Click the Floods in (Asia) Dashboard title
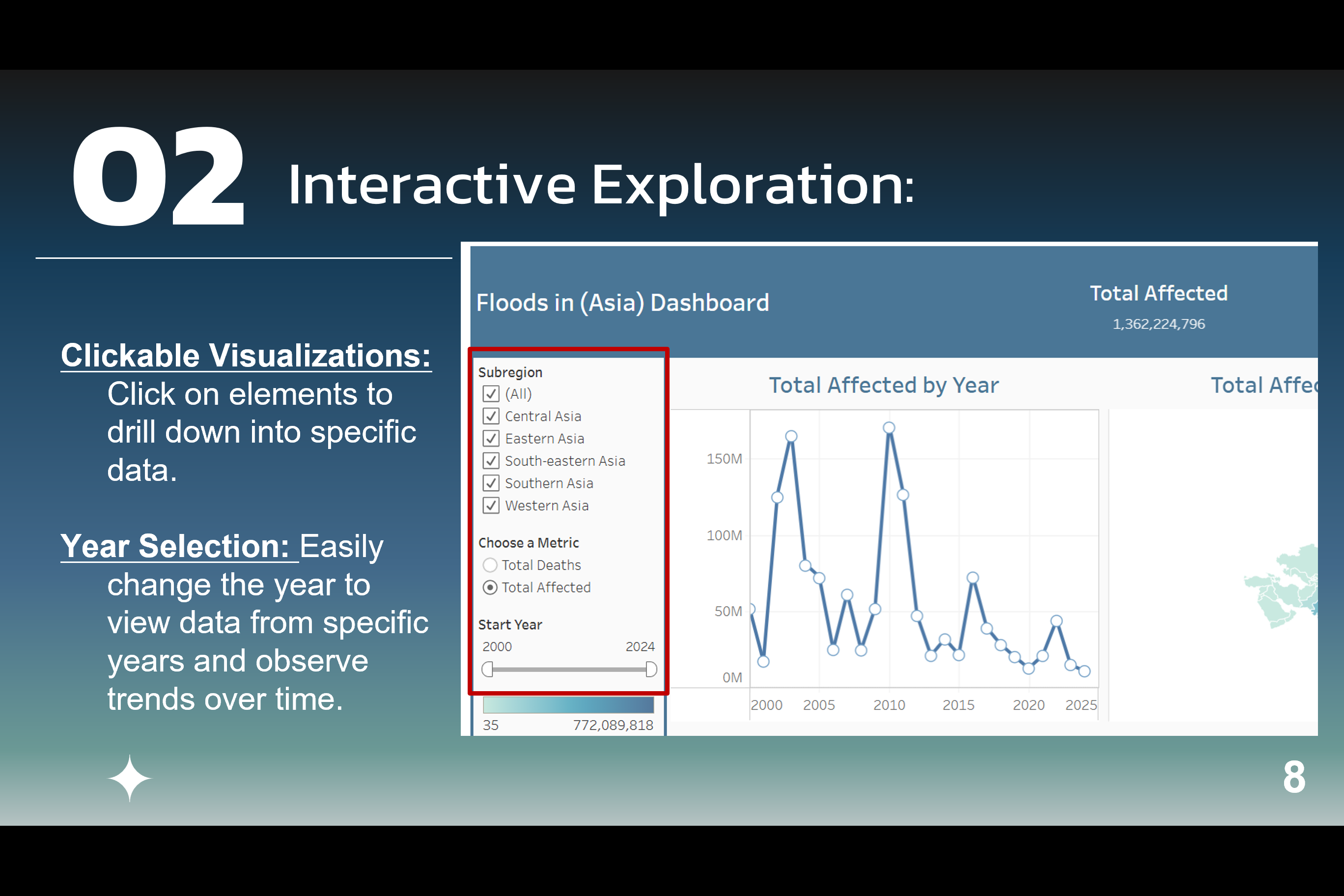 click(622, 303)
